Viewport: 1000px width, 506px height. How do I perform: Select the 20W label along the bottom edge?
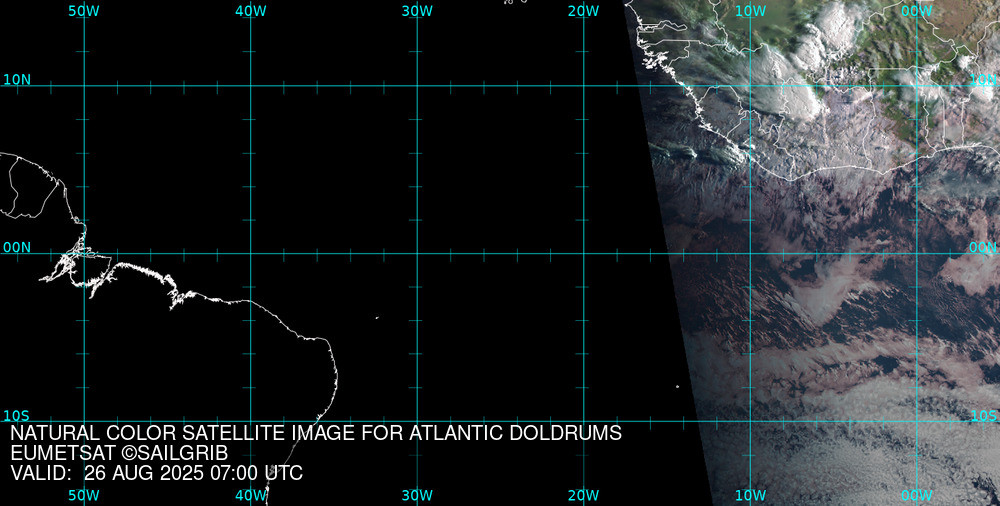(584, 496)
